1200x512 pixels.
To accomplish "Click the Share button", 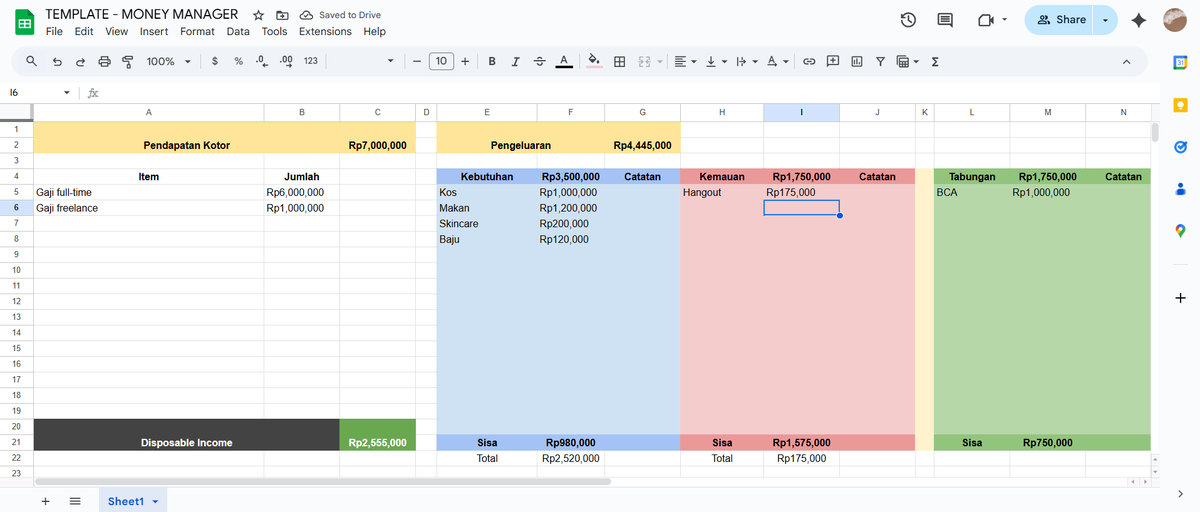I will [1061, 20].
